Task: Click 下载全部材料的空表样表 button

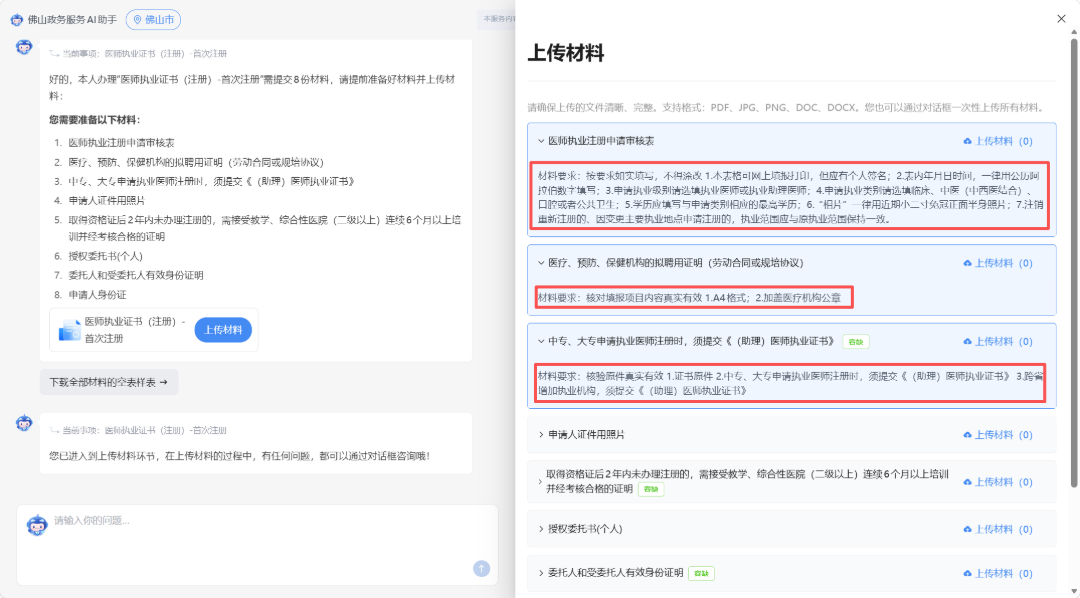Action: [x=109, y=382]
